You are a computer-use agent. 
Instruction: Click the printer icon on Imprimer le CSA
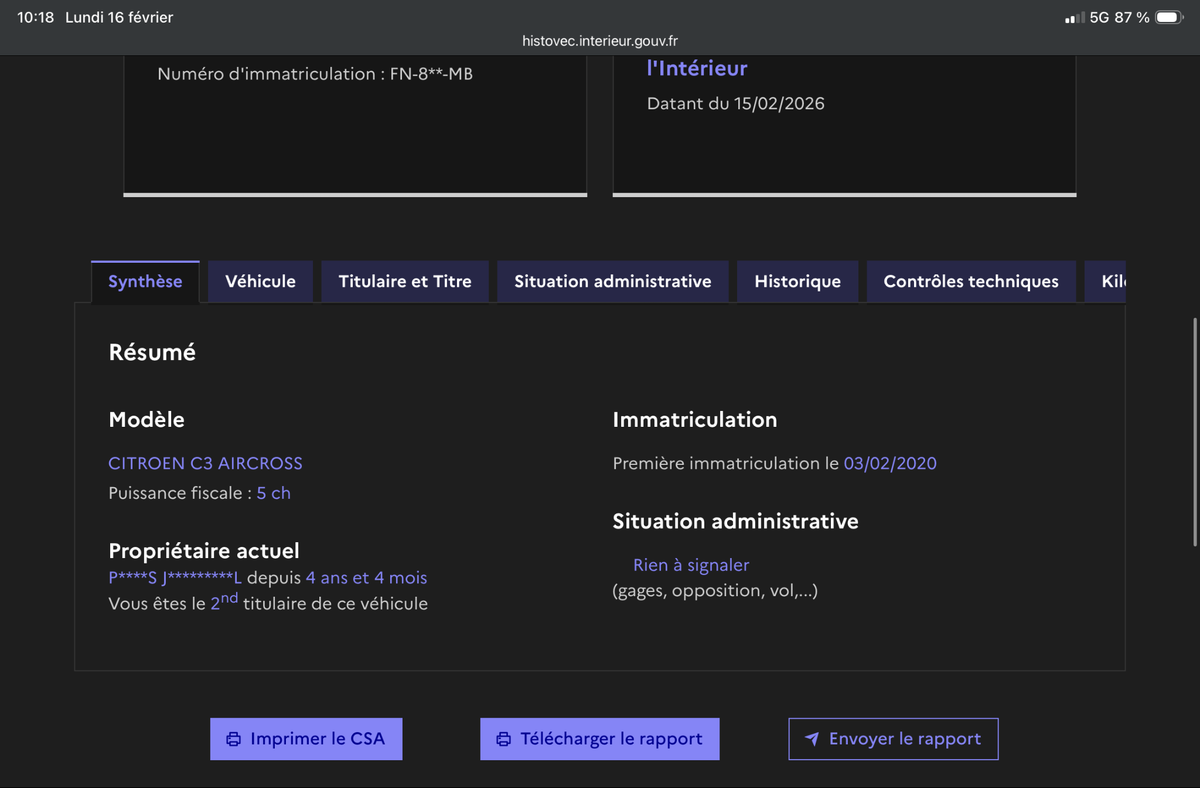(x=232, y=738)
